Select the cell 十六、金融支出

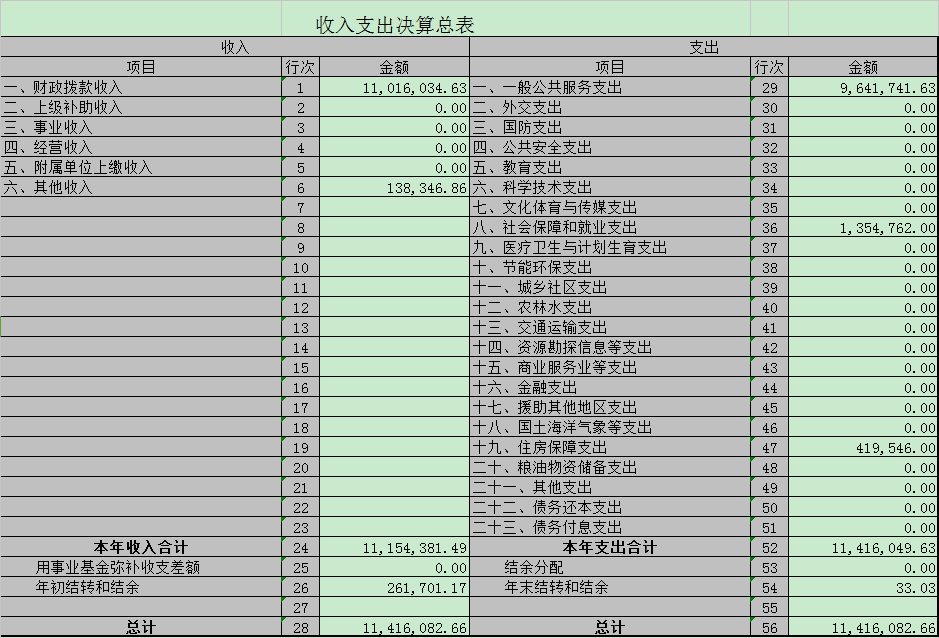pyautogui.click(x=610, y=387)
